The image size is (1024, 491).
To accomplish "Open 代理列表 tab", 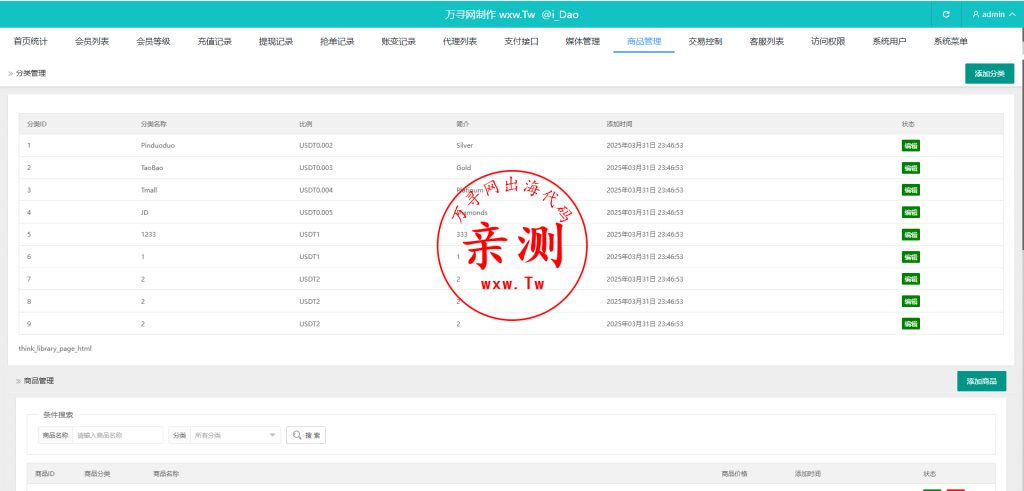I will 460,41.
